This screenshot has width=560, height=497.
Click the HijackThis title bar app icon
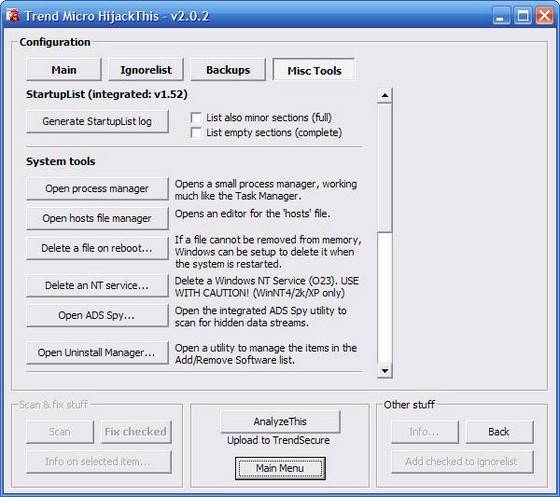click(13, 16)
